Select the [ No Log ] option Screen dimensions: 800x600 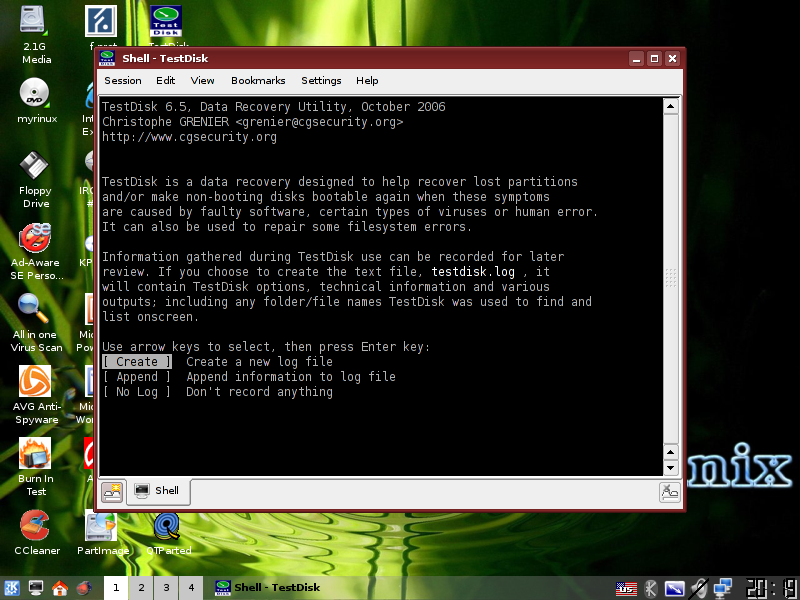(x=137, y=392)
